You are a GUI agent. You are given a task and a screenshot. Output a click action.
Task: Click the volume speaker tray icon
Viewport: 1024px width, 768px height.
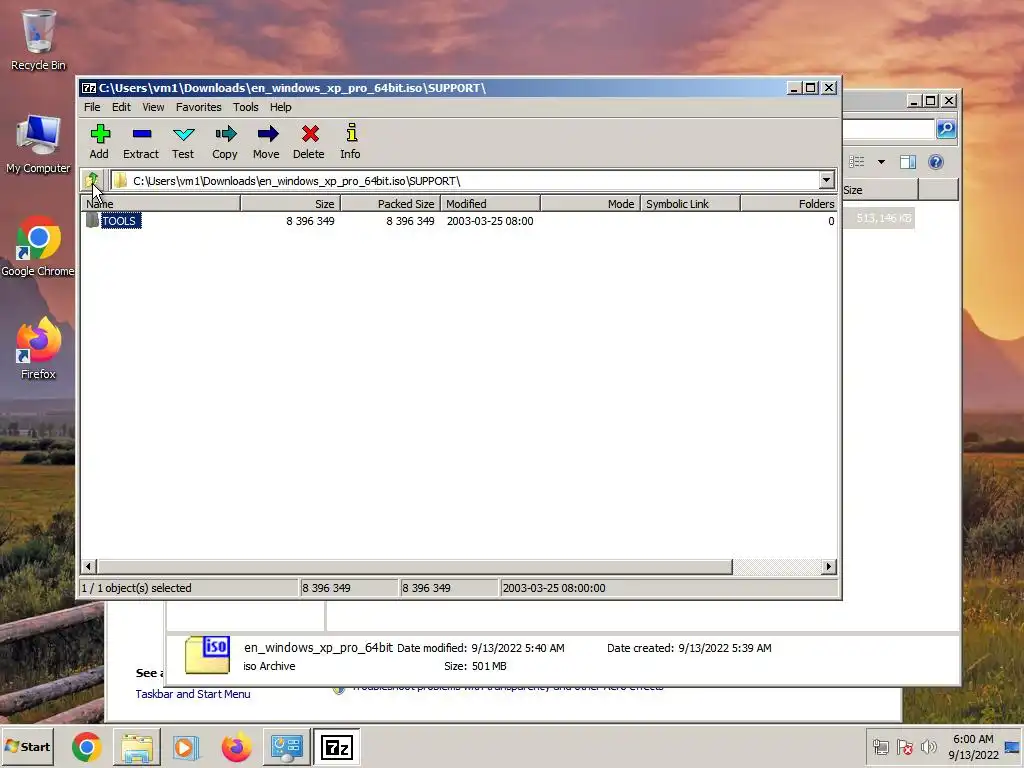[928, 747]
